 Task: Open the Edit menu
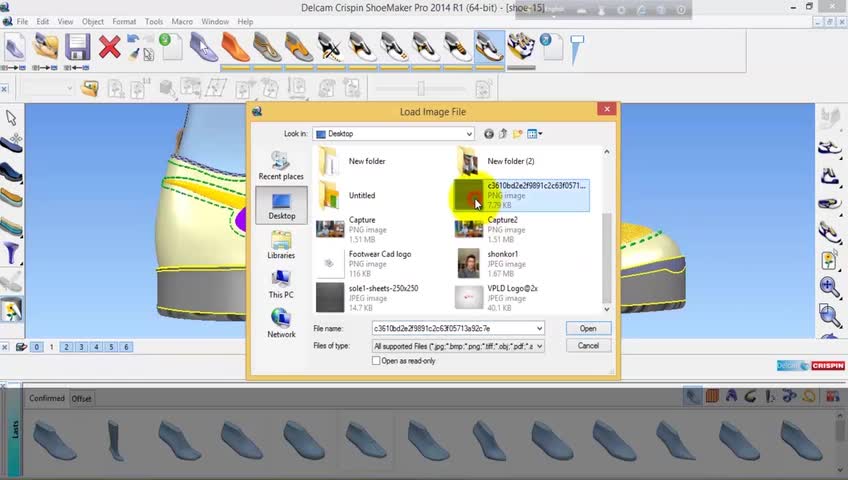point(43,22)
